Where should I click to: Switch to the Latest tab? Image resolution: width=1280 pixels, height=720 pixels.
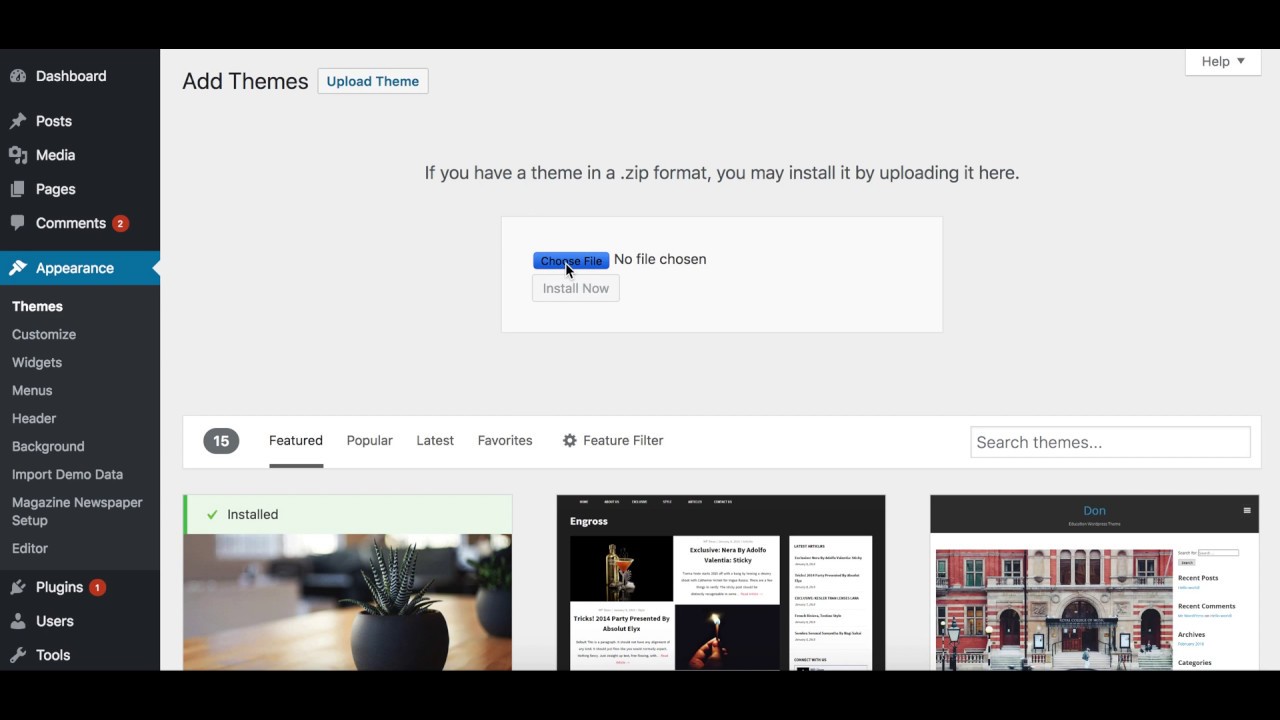[x=435, y=440]
